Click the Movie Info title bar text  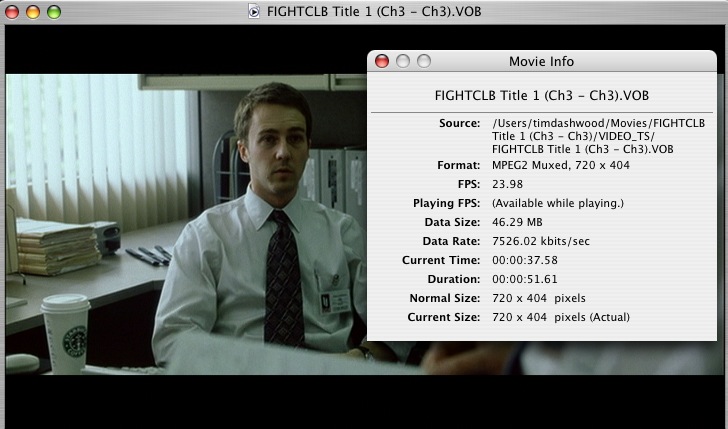coord(541,61)
